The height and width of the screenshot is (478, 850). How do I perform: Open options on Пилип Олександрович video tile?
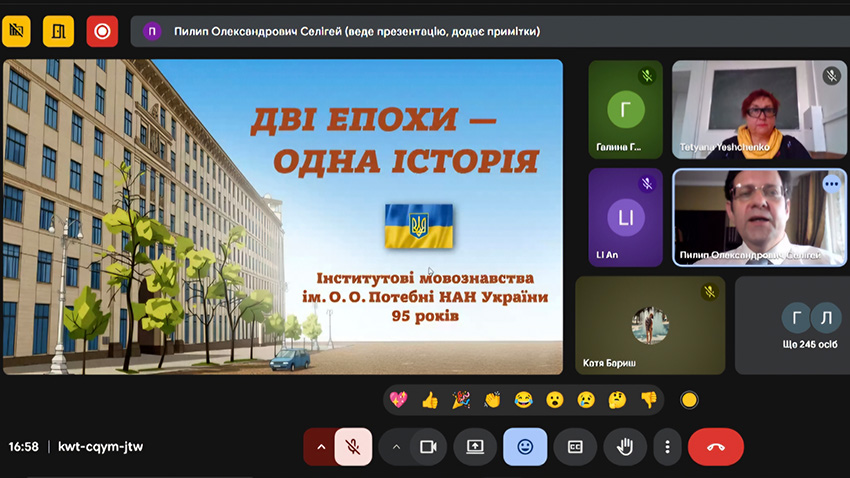tap(831, 184)
